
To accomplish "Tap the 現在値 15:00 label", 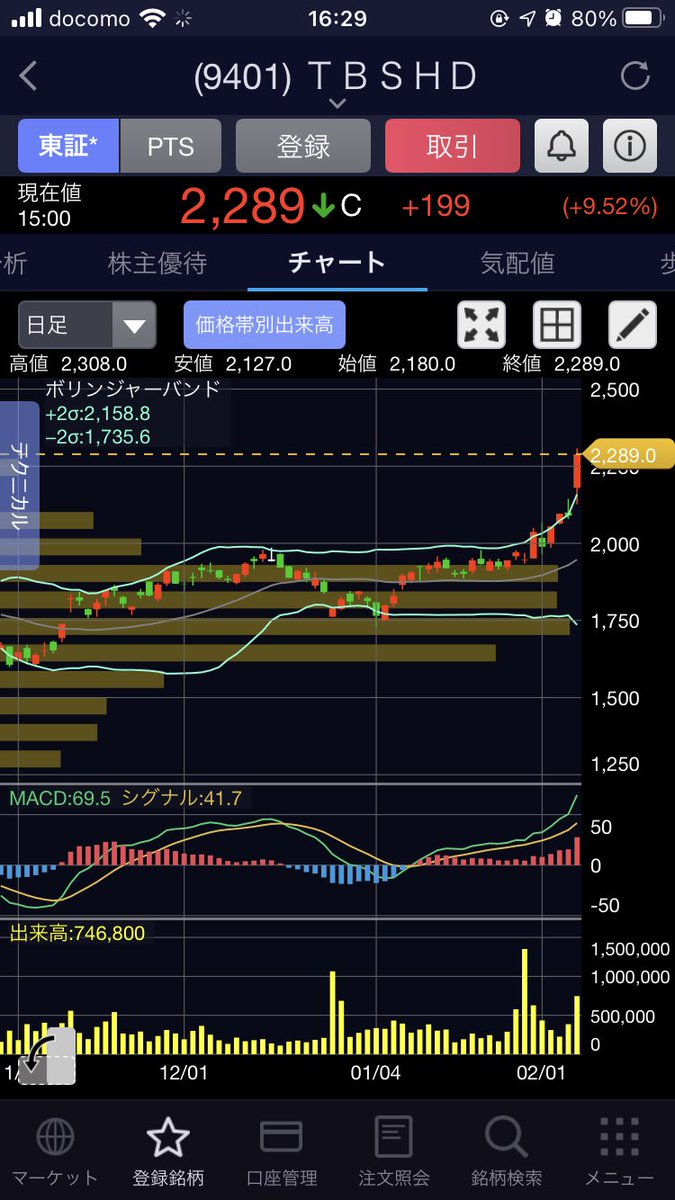I will tap(49, 205).
